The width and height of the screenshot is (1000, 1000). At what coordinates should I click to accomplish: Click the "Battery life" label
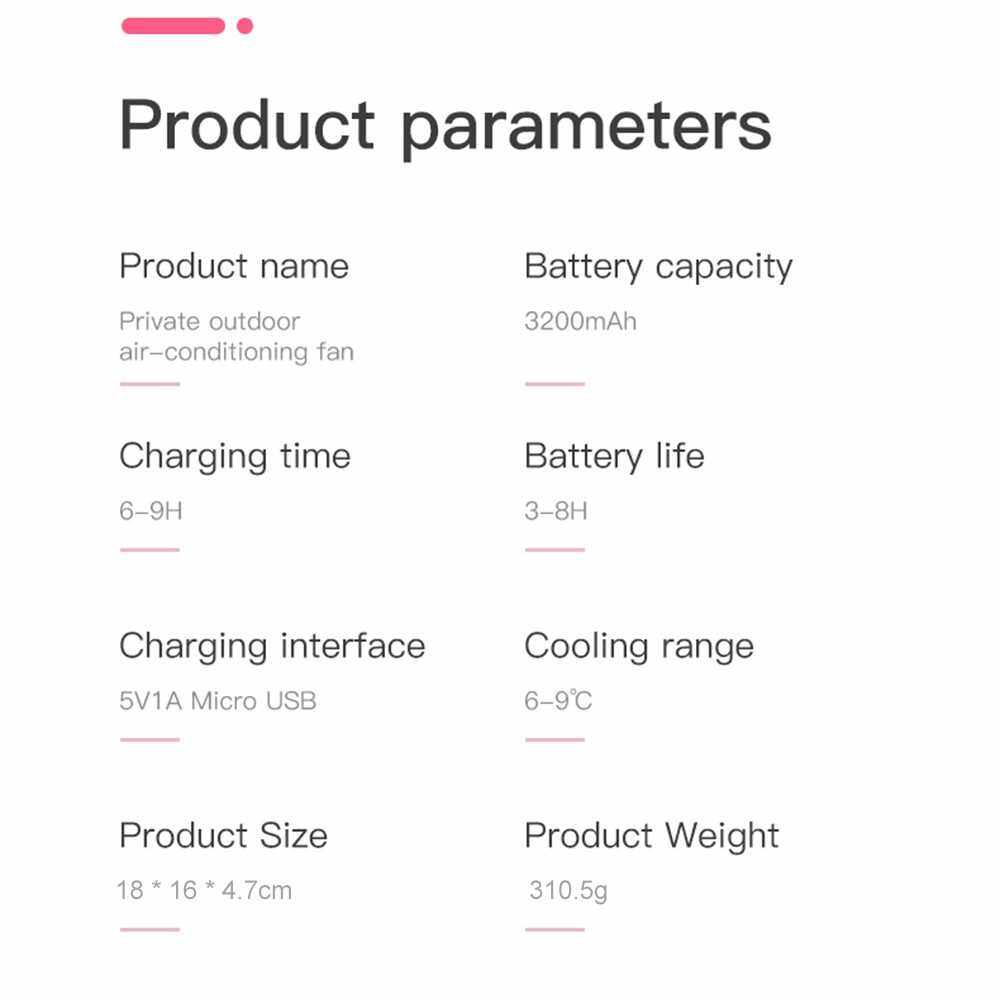(x=614, y=456)
